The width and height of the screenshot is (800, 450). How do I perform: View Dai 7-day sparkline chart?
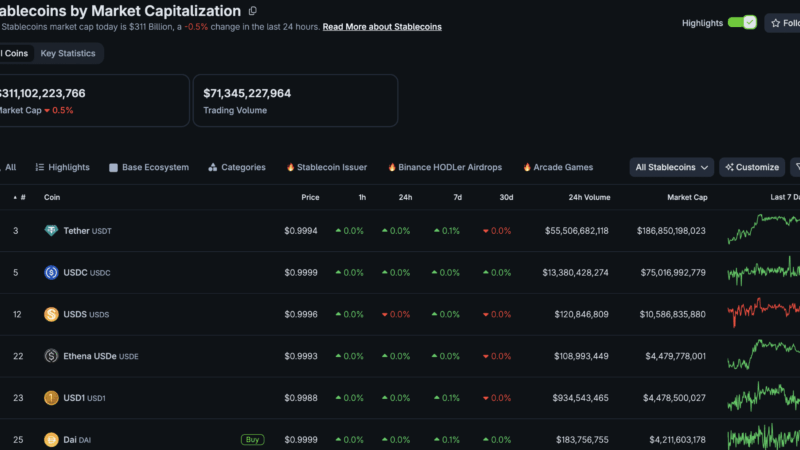pyautogui.click(x=764, y=437)
